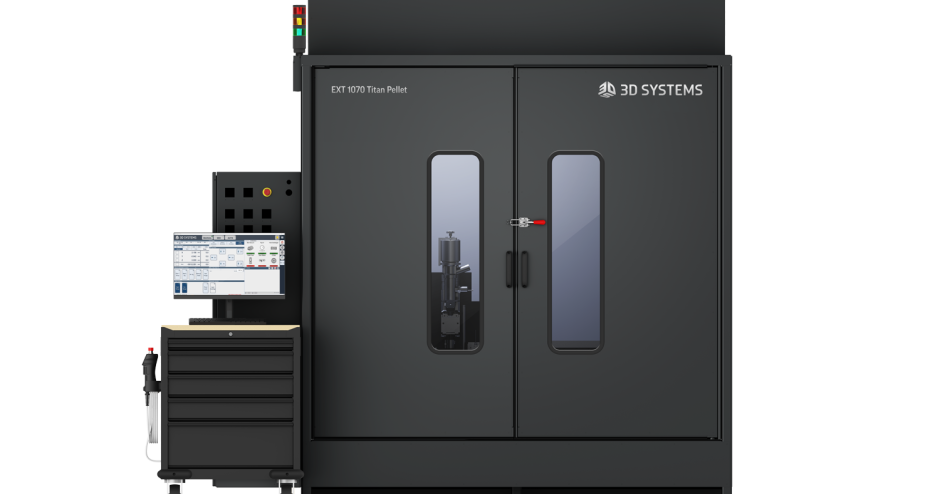Click the yellow light on the signal tower
The height and width of the screenshot is (494, 940).
pos(297,22)
